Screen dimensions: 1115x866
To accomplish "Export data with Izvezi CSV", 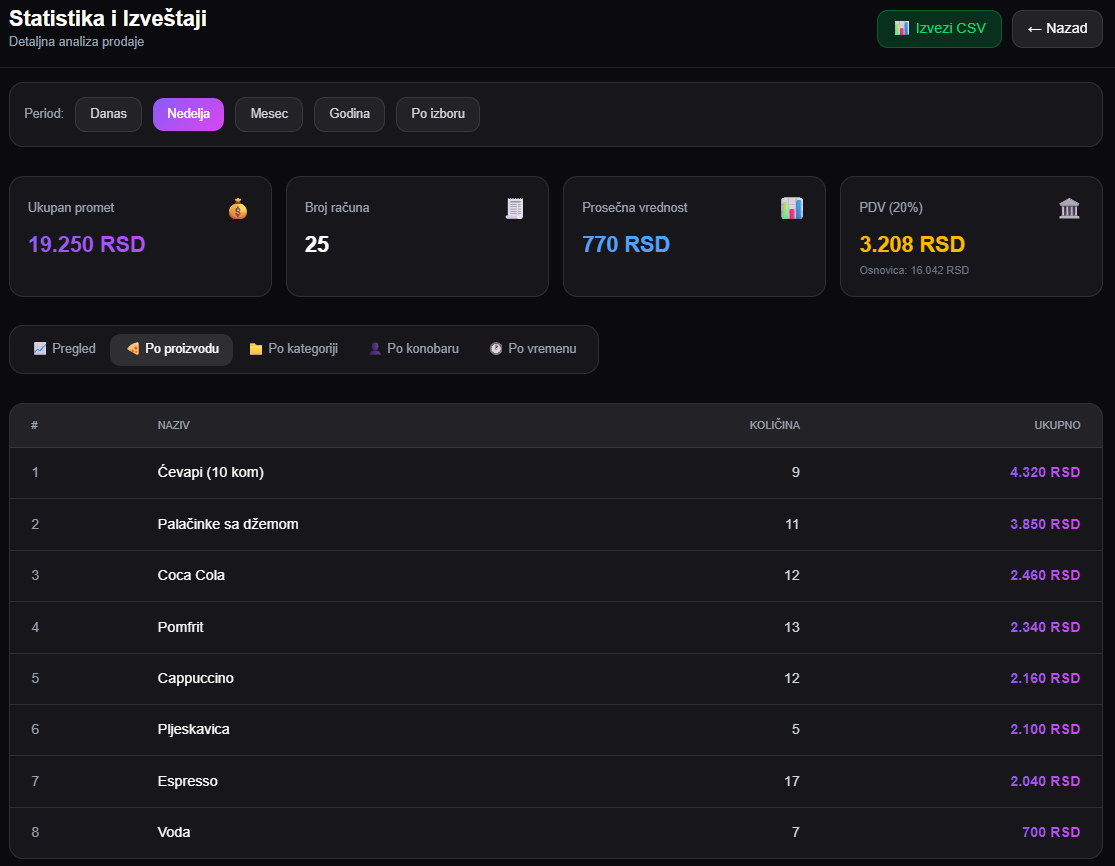I will (x=939, y=29).
